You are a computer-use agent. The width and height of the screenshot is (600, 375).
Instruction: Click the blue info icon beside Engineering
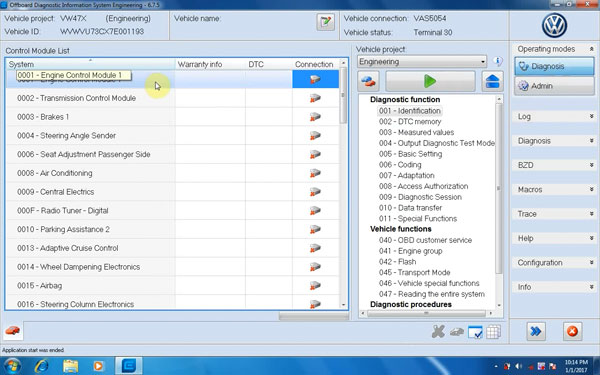coord(497,61)
